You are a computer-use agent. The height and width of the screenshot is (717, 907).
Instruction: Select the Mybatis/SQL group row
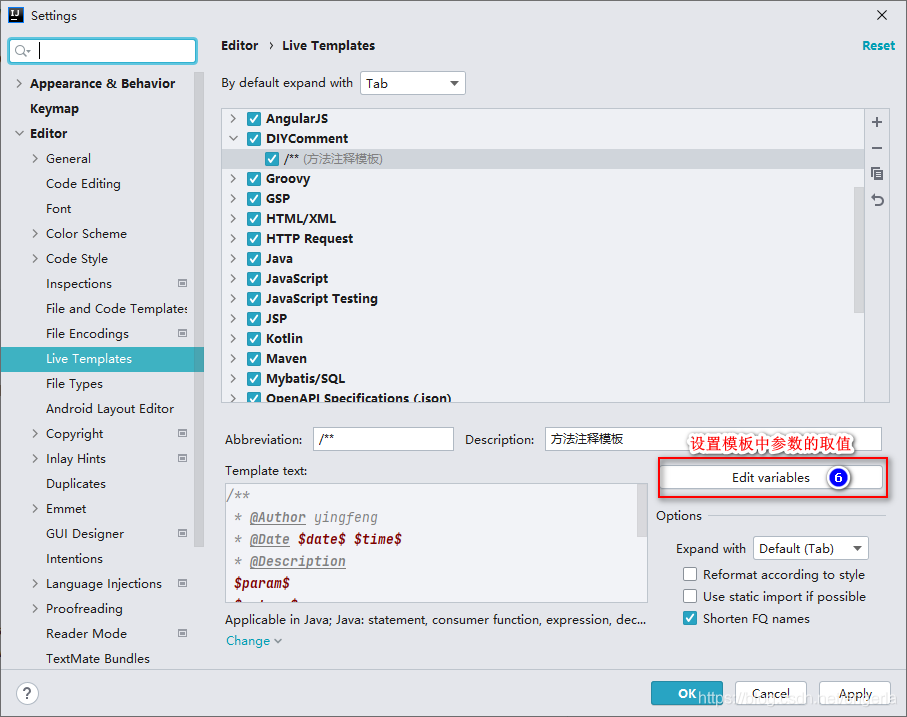click(x=543, y=378)
